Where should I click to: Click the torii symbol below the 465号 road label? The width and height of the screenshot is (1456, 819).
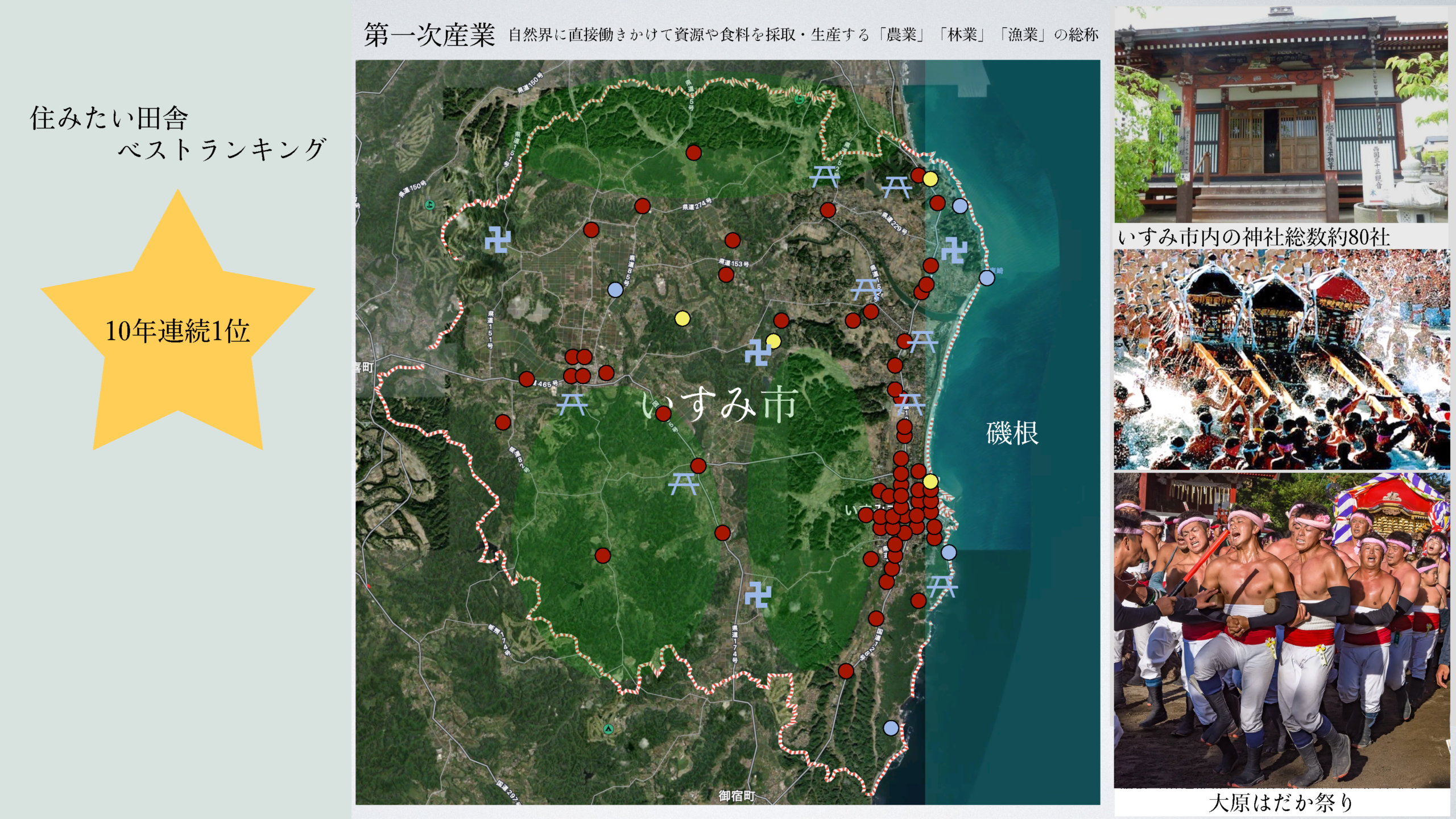coord(572,404)
